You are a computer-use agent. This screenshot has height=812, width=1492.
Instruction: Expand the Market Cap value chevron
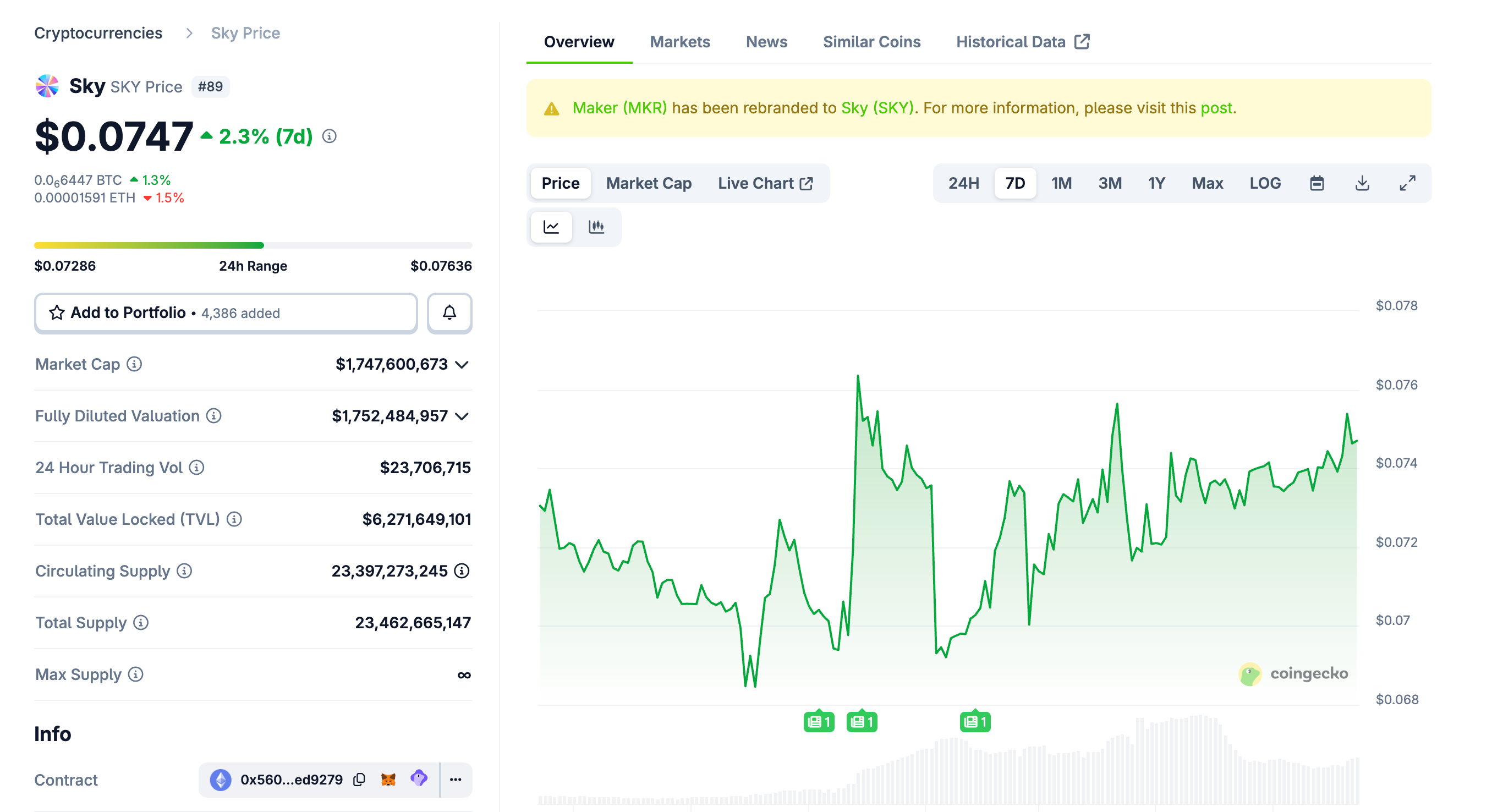(x=462, y=364)
